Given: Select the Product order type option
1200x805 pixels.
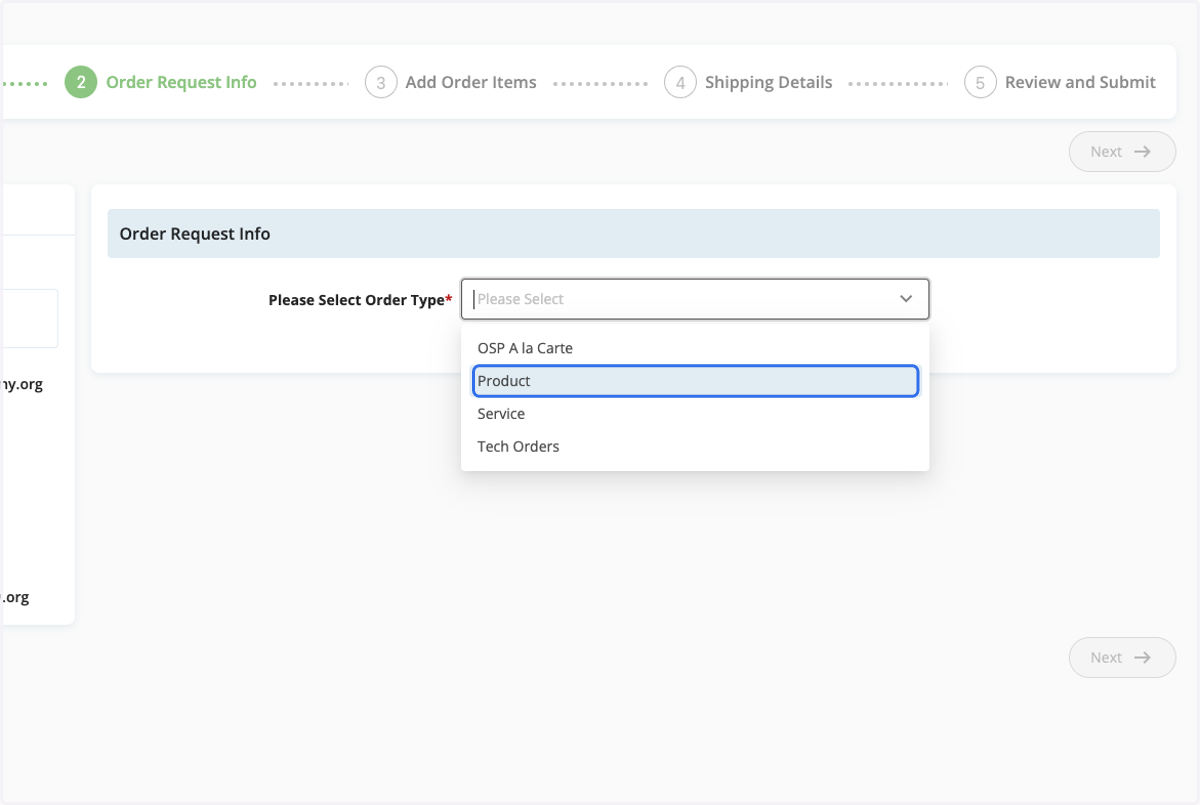Looking at the screenshot, I should tap(695, 381).
